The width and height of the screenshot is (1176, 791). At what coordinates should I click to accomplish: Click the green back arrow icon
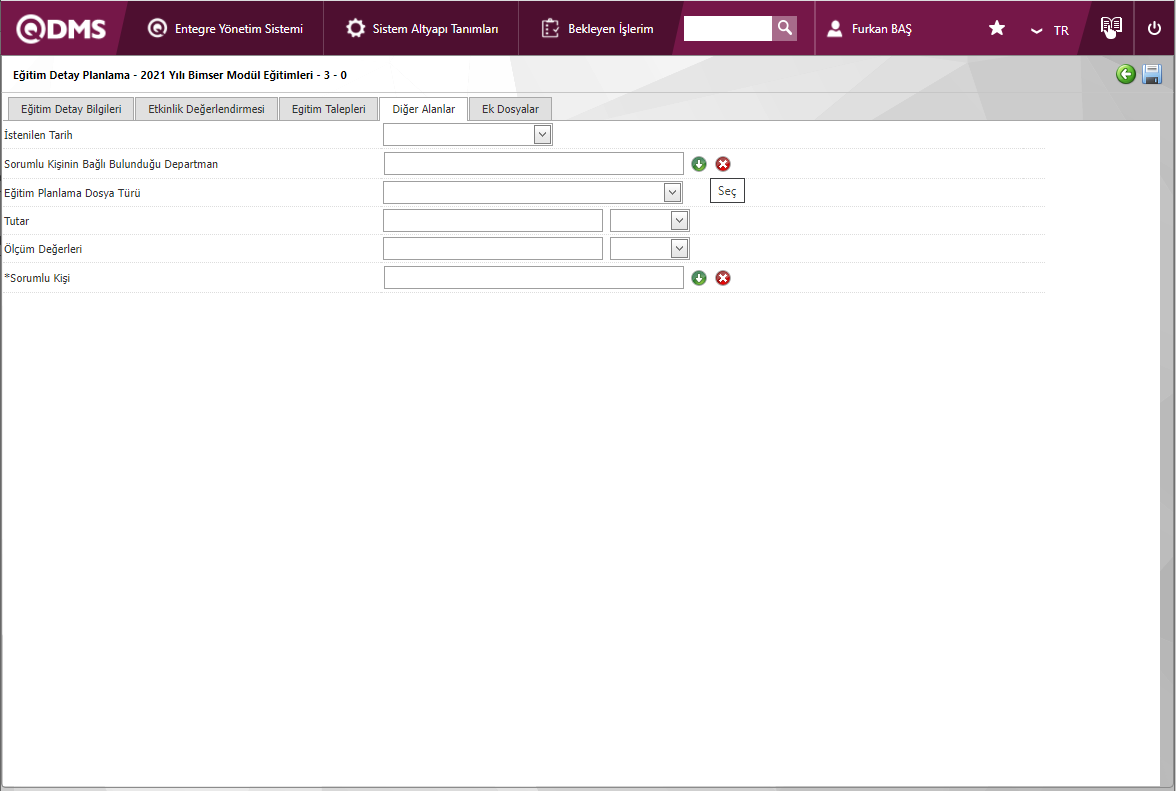click(1126, 75)
